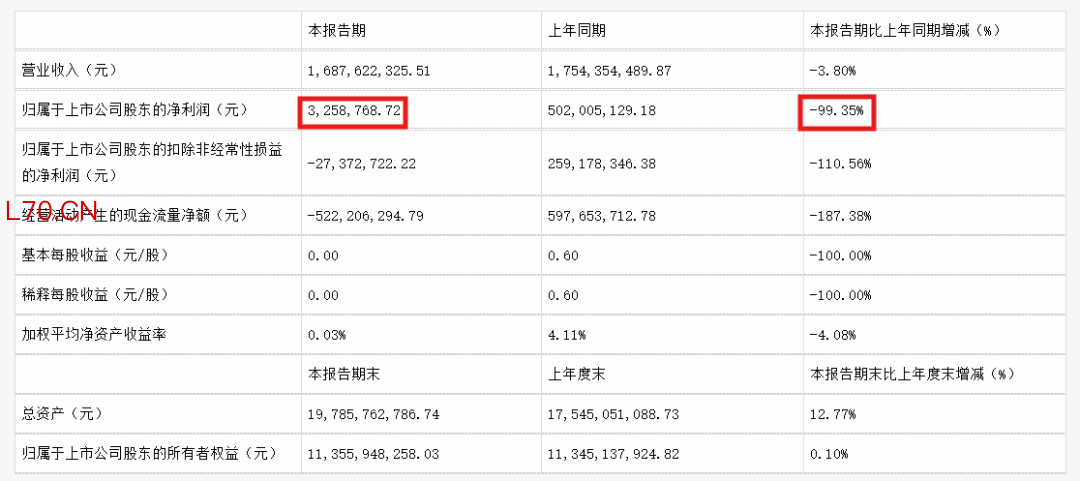Click the red-boxed net profit value 3,258,768.72

click(355, 110)
